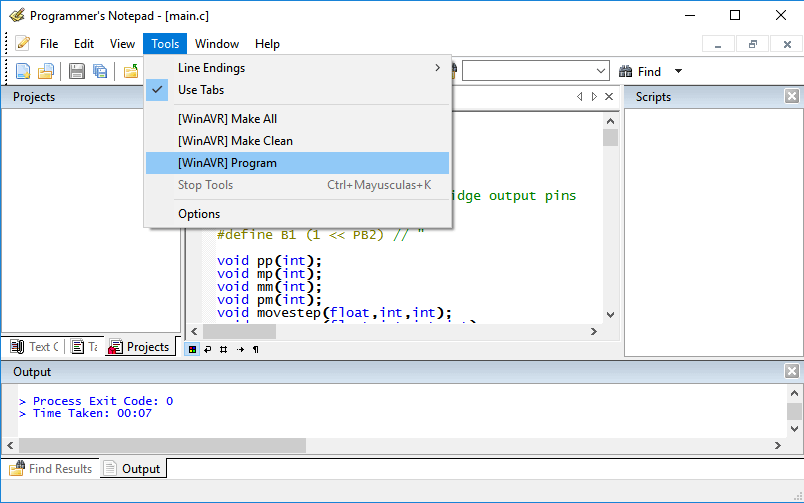The height and width of the screenshot is (503, 804).
Task: Click editor horizontal scrollbar left arrow
Action: point(194,332)
